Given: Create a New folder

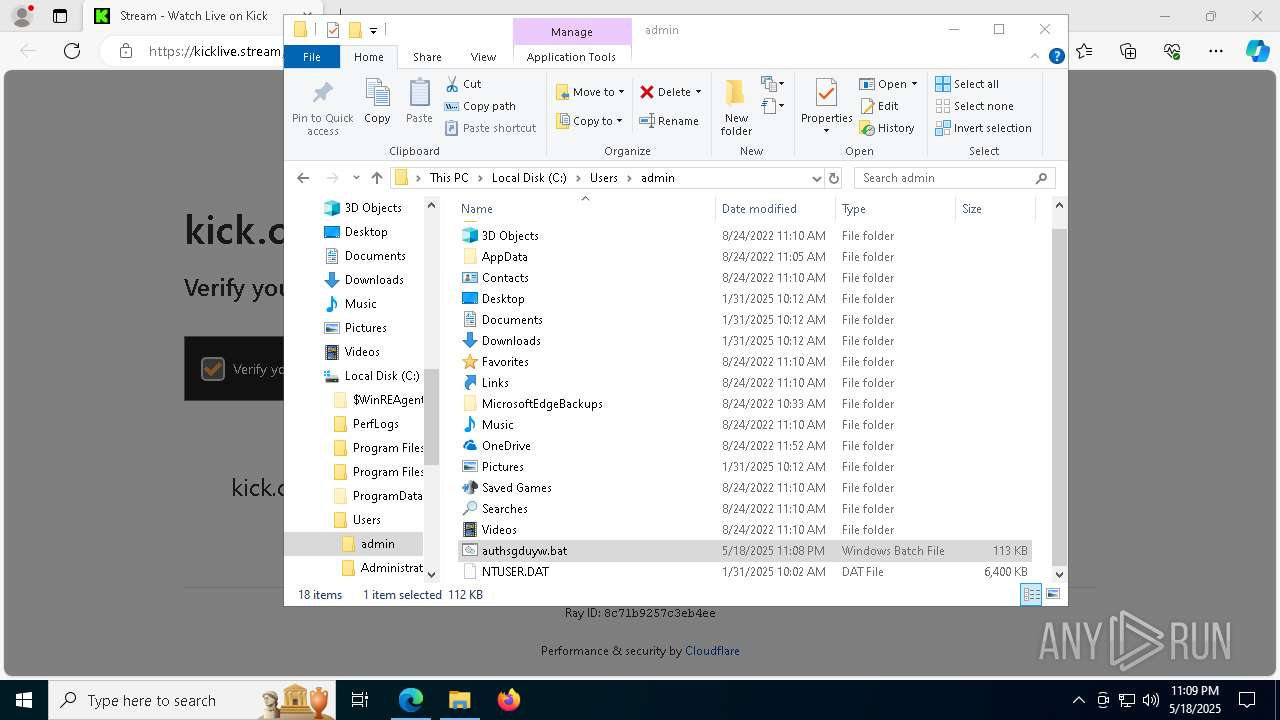Looking at the screenshot, I should (x=736, y=106).
